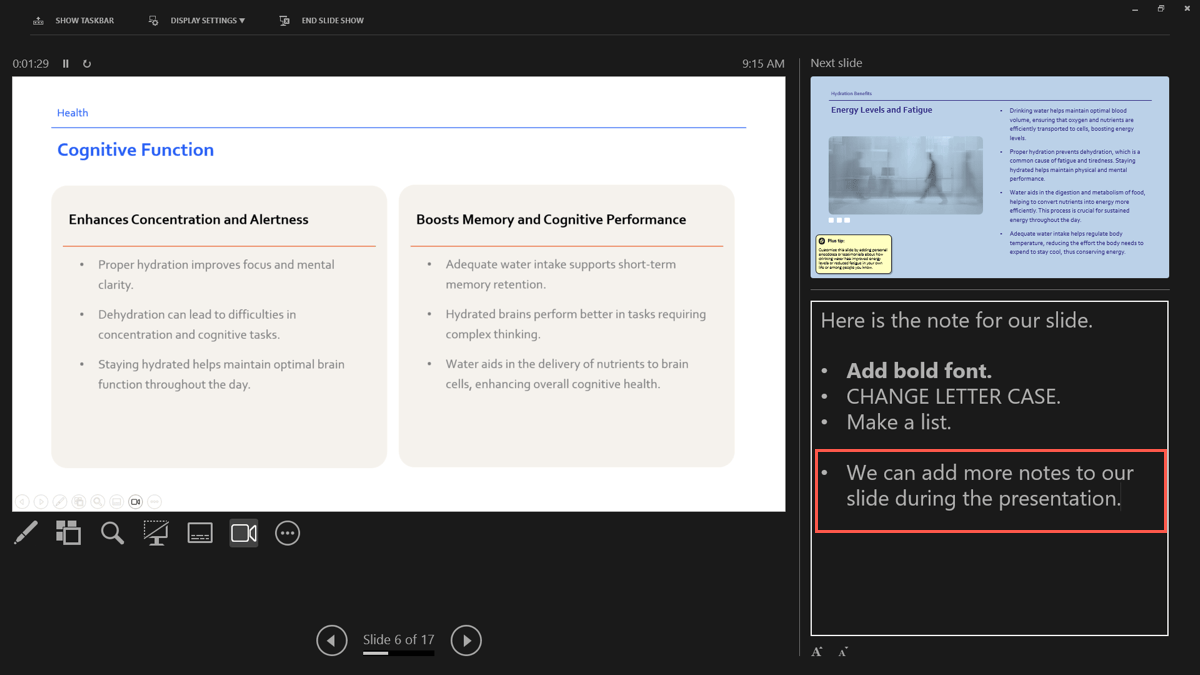Advance to the next slide with the large arrow

[x=466, y=640]
